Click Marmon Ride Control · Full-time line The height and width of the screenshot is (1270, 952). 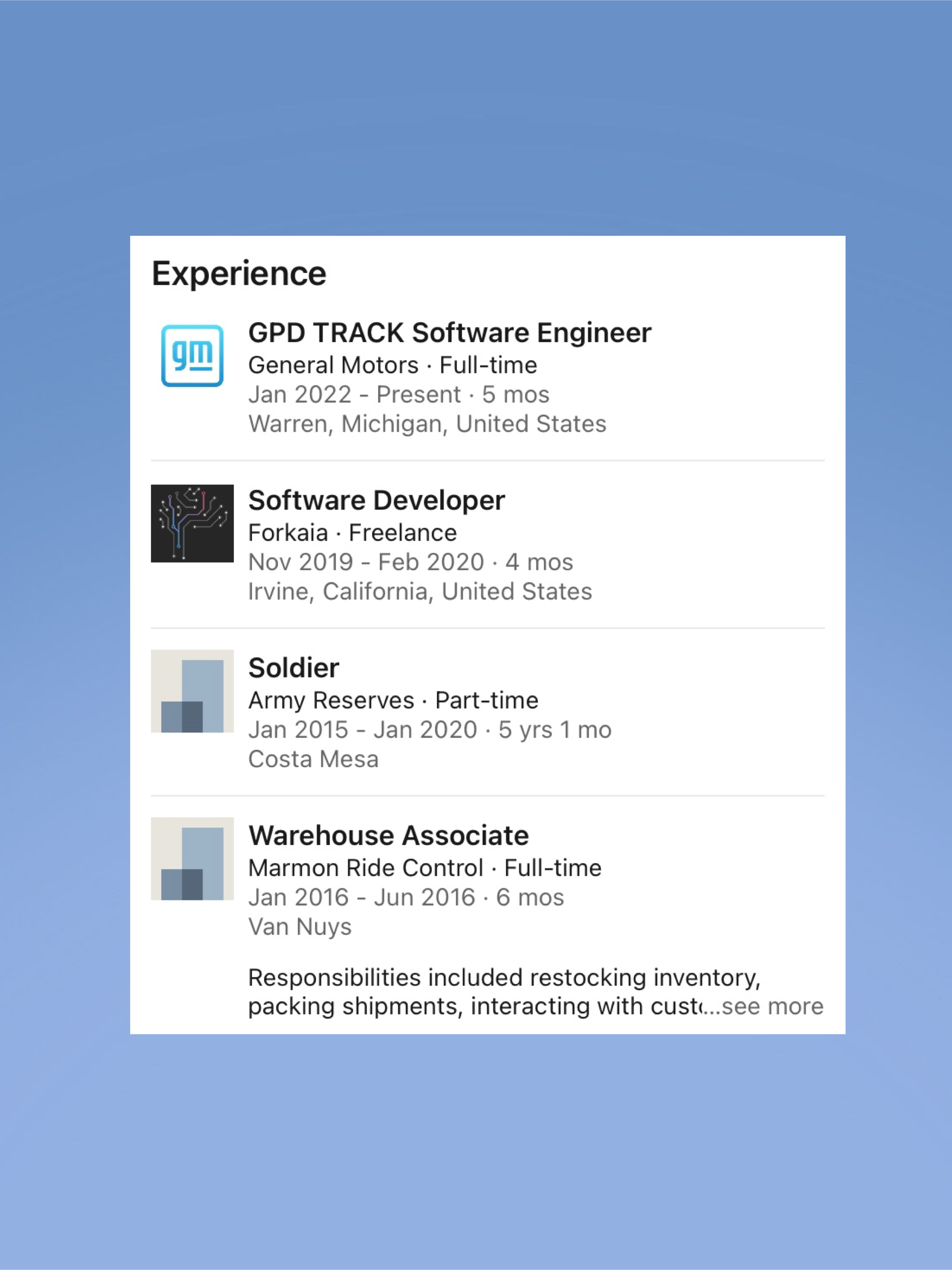point(424,868)
